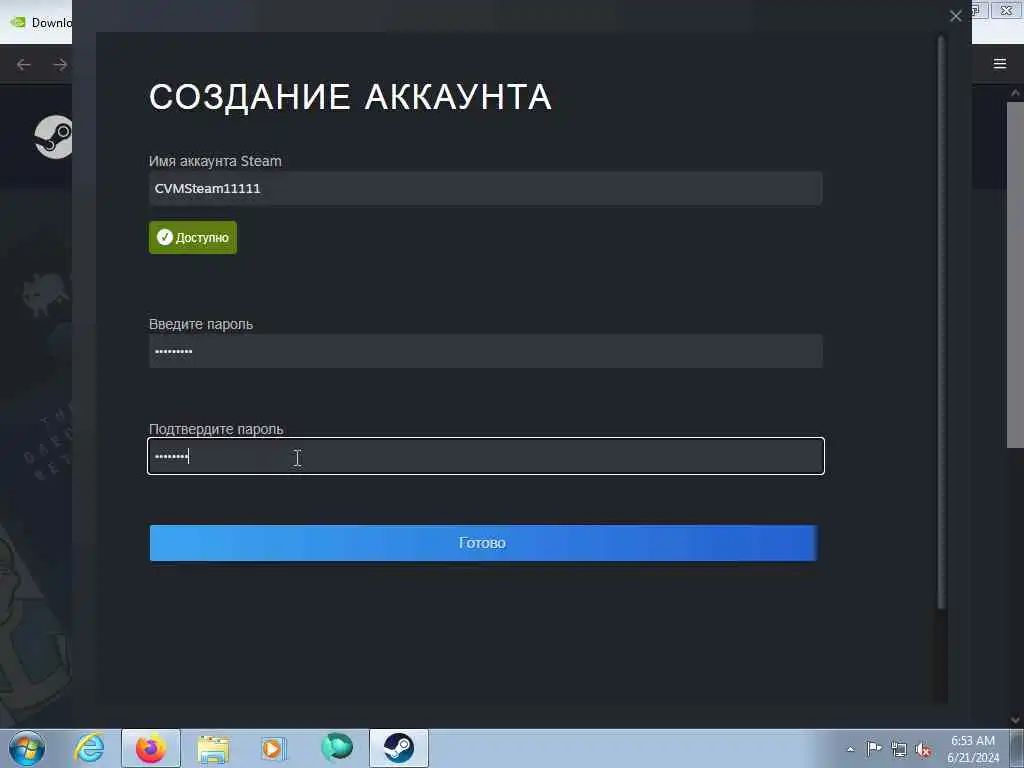Click the teal globe app in taskbar

[337, 748]
